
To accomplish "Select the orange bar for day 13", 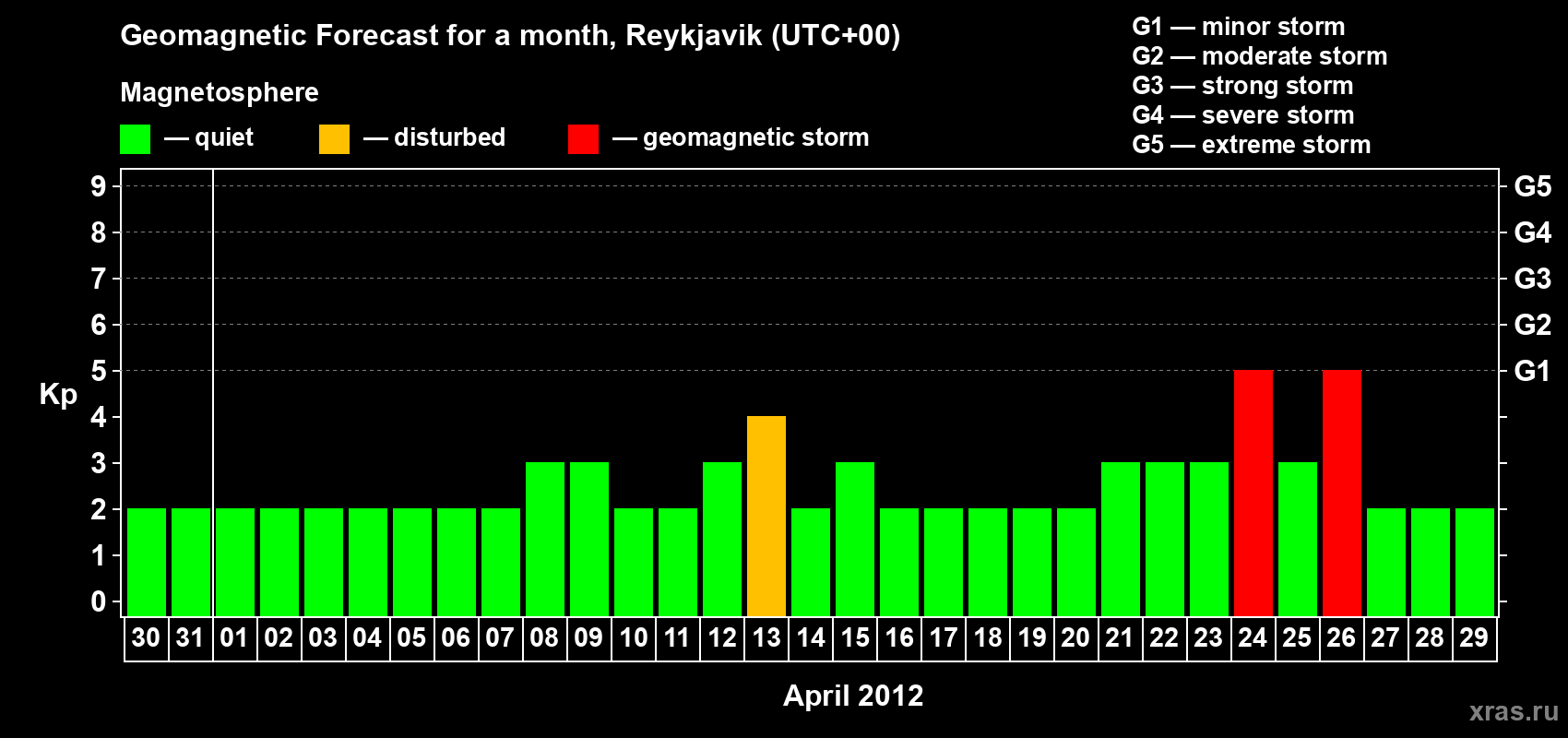I will coord(766,516).
